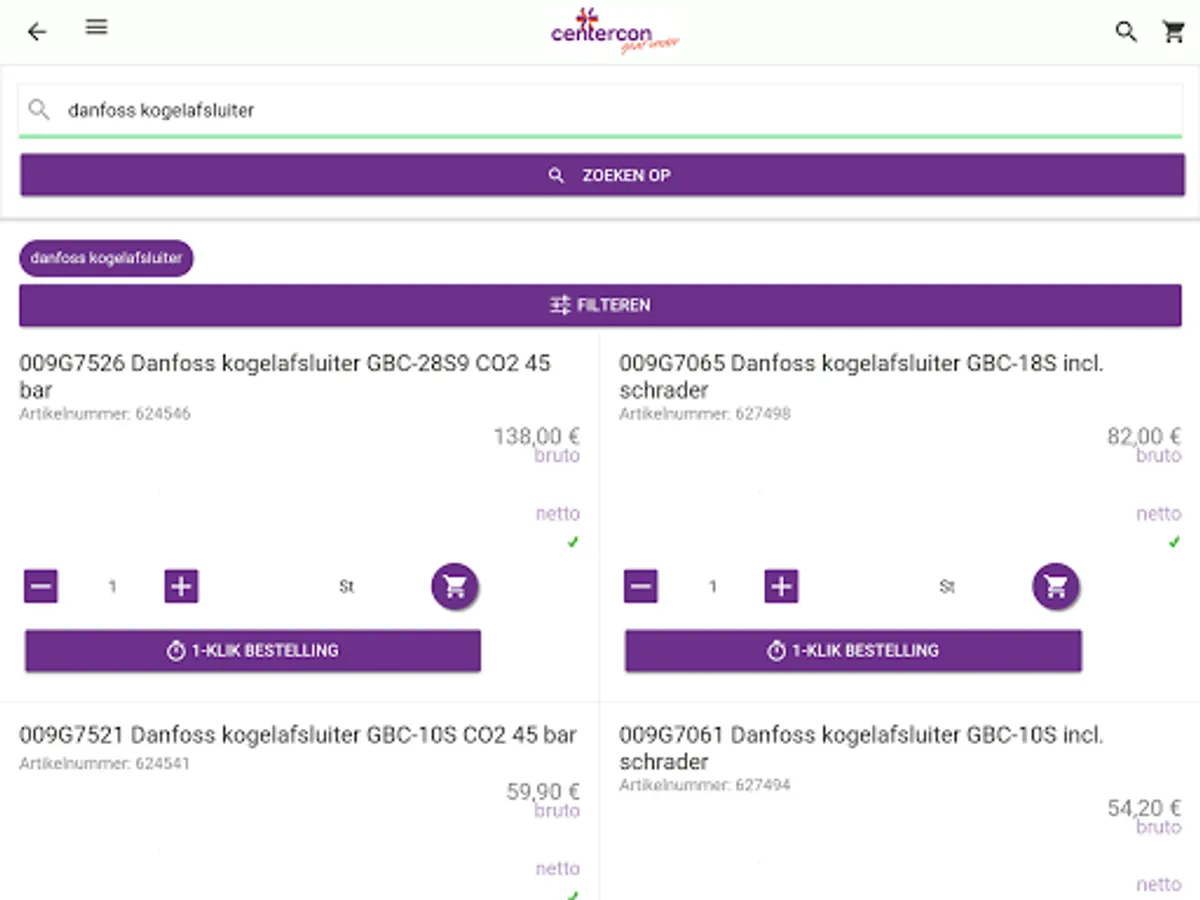
Task: Click Artikelnummer: 627498
Action: (705, 413)
